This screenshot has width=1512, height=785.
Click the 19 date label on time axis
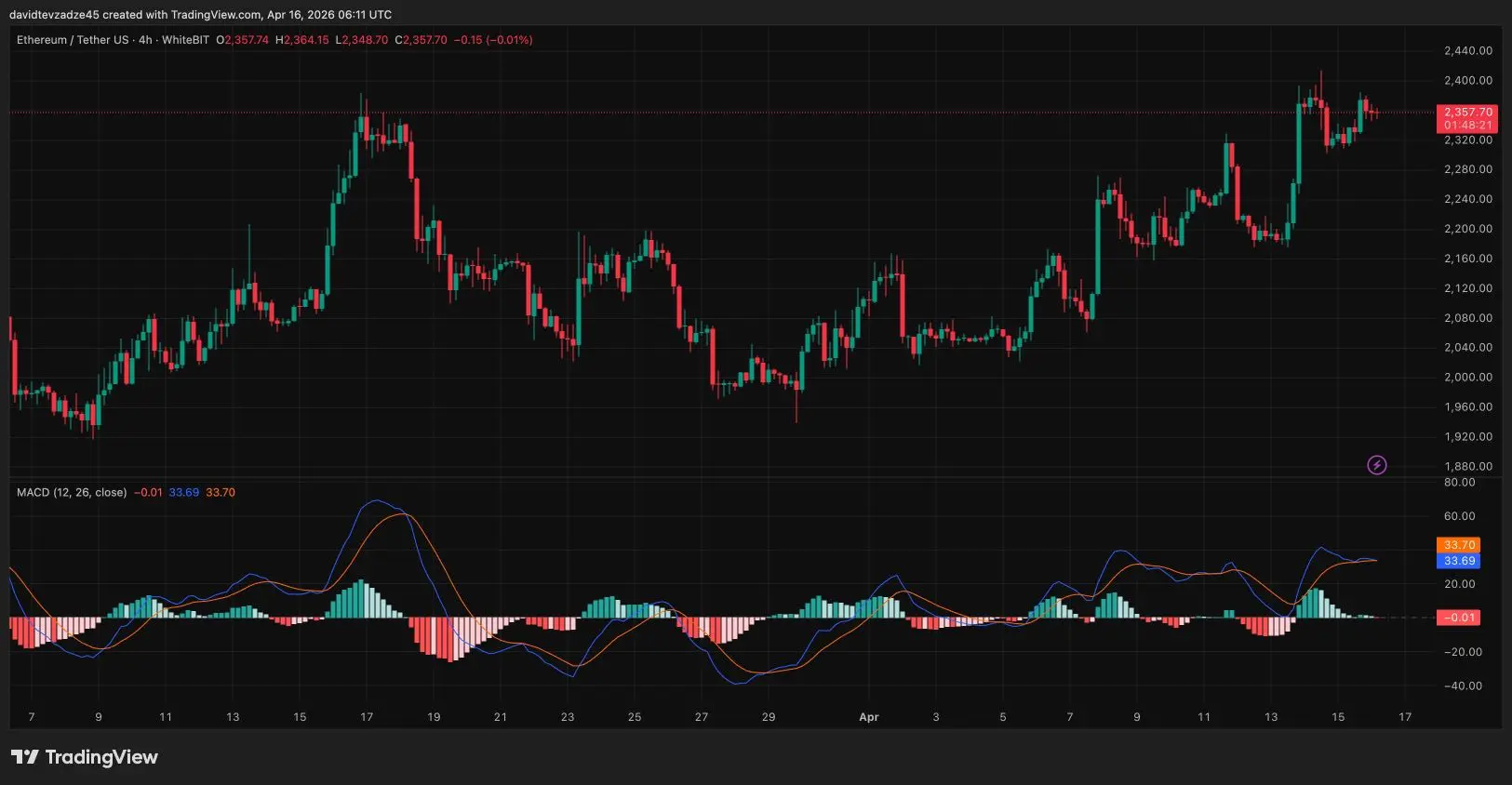(434, 717)
